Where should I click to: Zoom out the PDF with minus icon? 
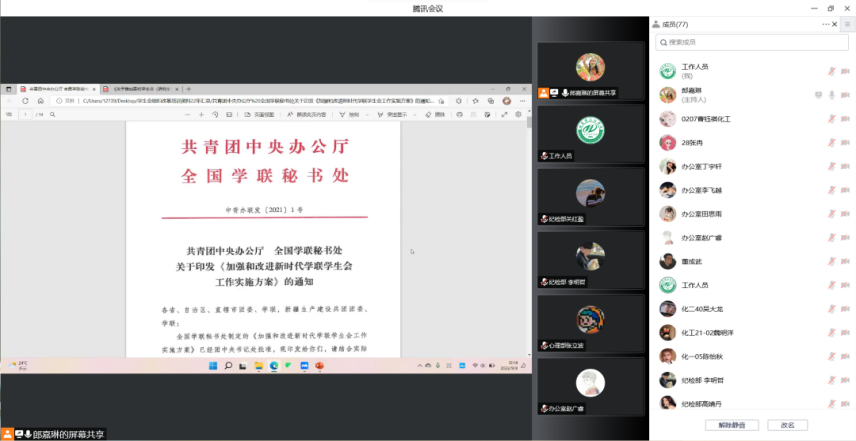tap(187, 115)
